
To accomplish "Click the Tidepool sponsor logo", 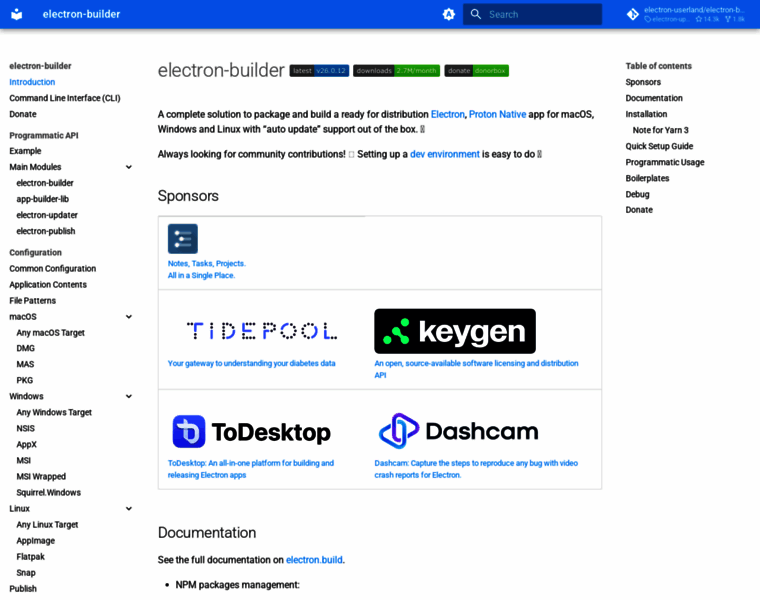I will coord(262,331).
